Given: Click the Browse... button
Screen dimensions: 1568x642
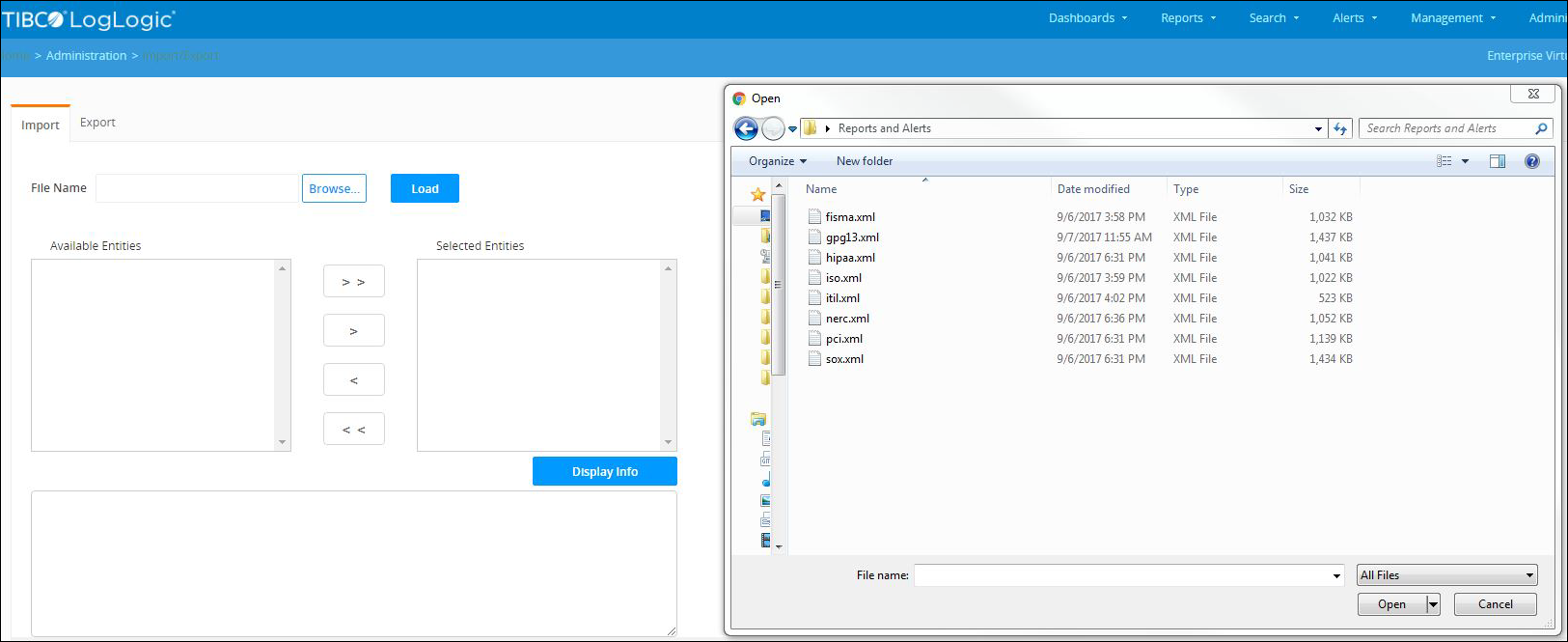Looking at the screenshot, I should (334, 188).
